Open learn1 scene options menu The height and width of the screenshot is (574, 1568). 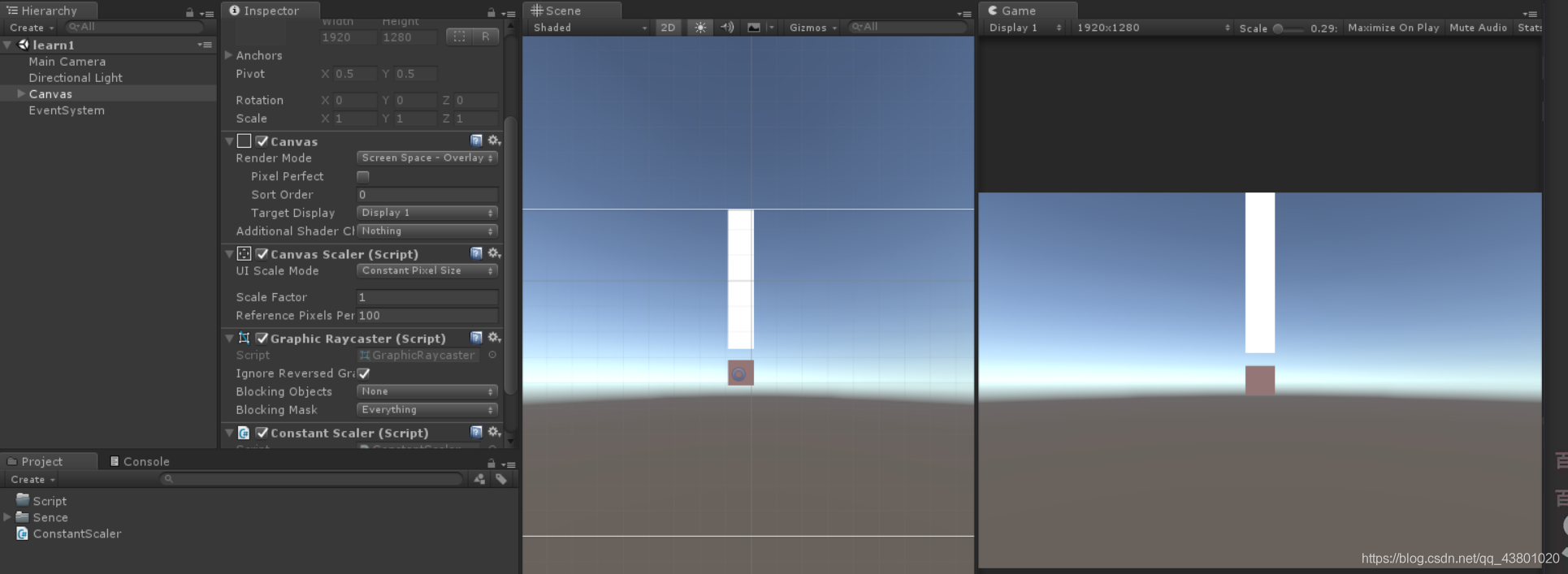click(205, 45)
